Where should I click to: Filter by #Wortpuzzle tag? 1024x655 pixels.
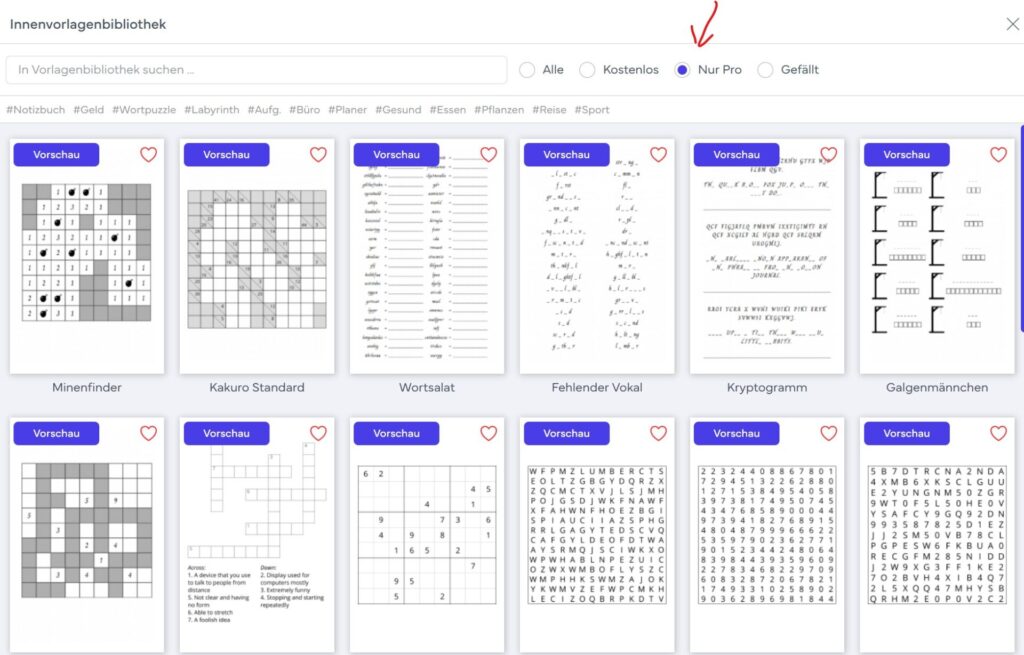point(144,110)
